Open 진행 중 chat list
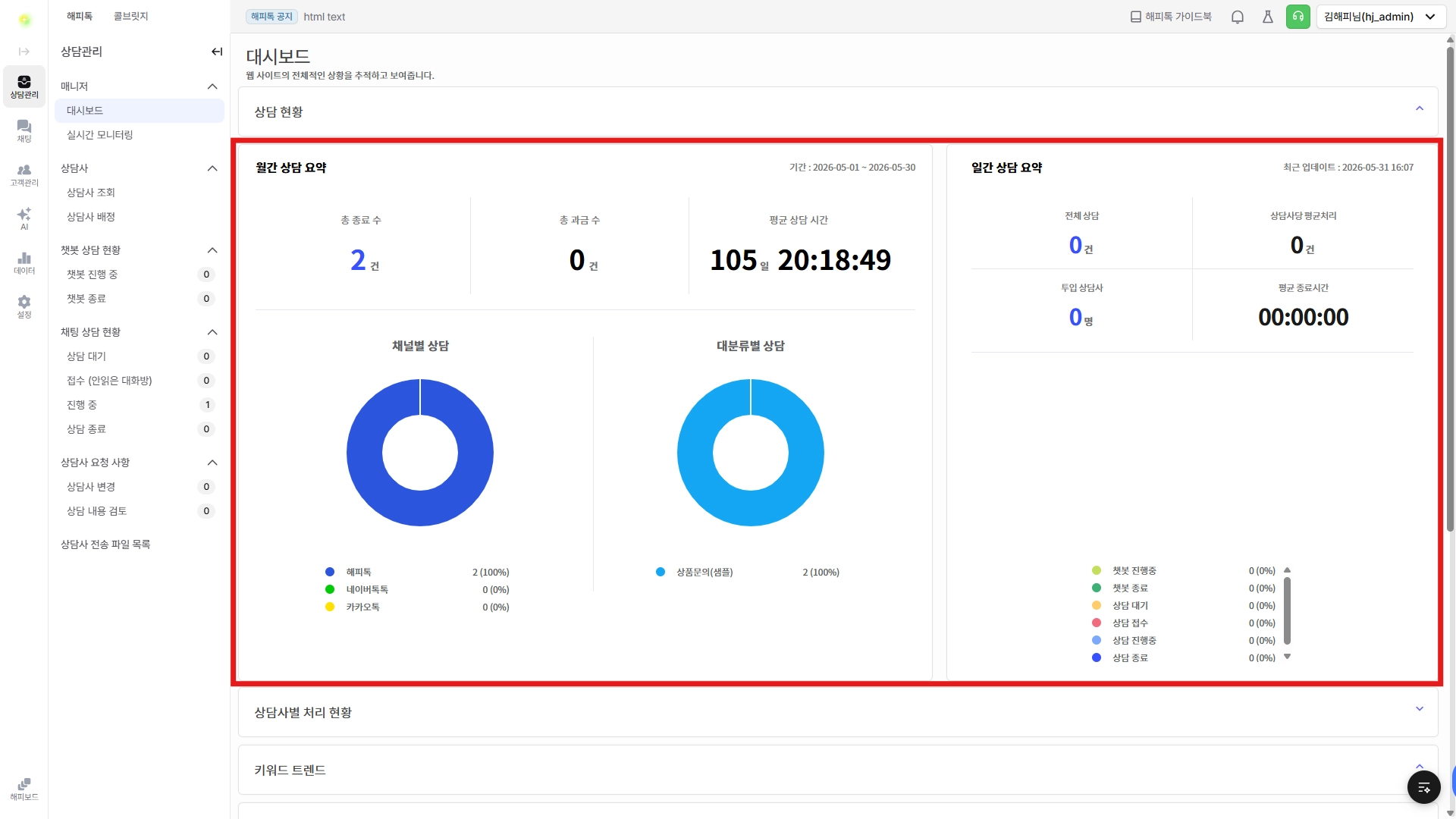The image size is (1456, 819). coord(140,405)
